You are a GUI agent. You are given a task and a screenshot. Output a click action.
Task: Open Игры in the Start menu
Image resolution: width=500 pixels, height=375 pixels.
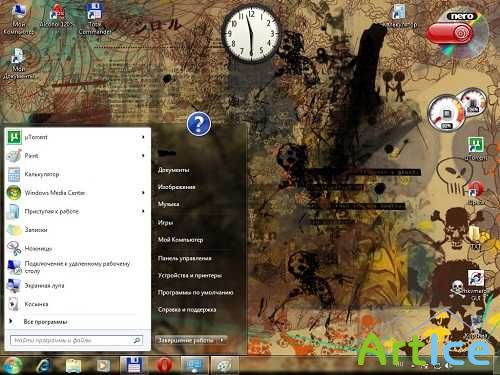[165, 222]
